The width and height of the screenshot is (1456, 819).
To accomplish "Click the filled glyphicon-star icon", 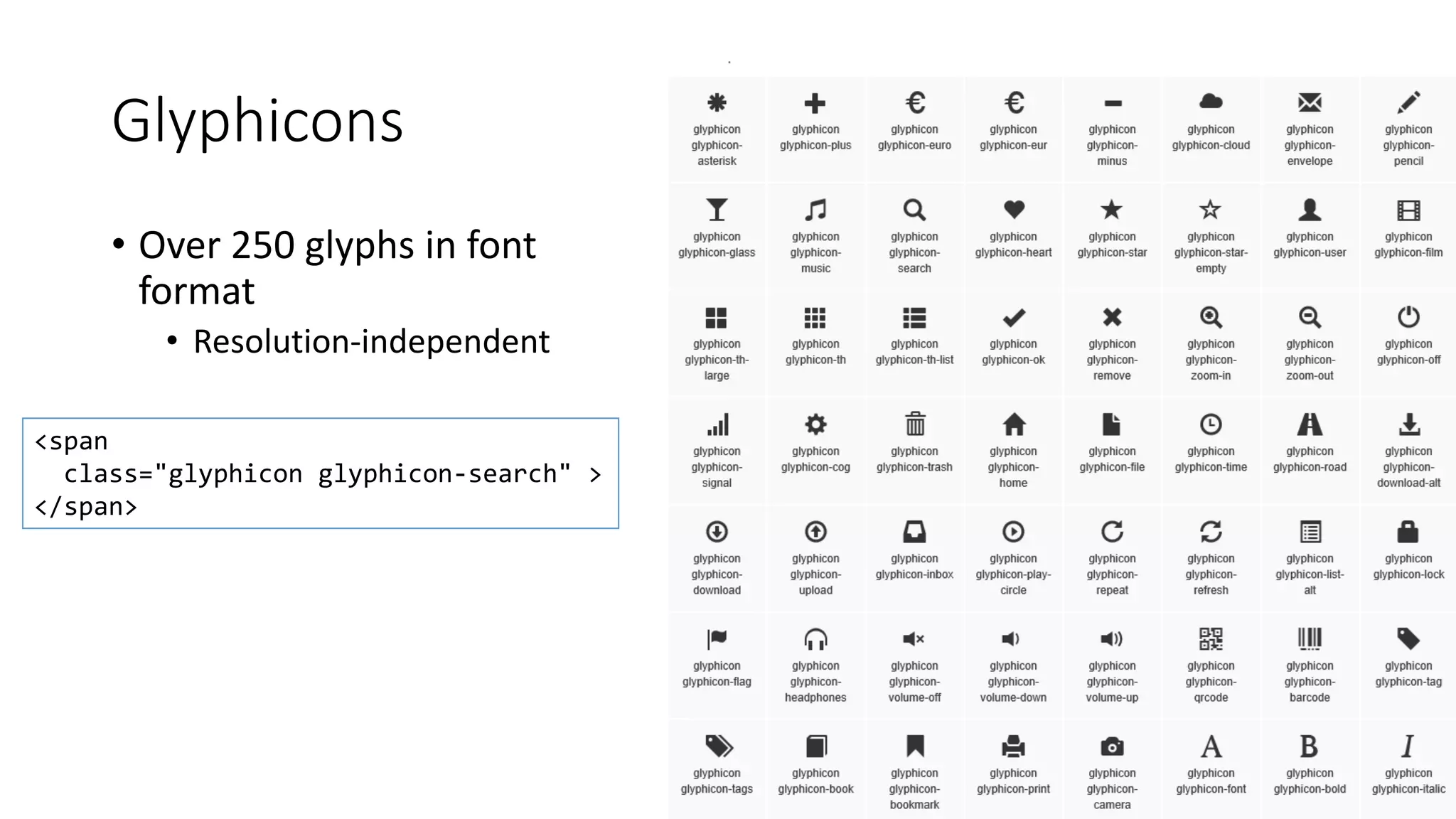I will pyautogui.click(x=1112, y=210).
